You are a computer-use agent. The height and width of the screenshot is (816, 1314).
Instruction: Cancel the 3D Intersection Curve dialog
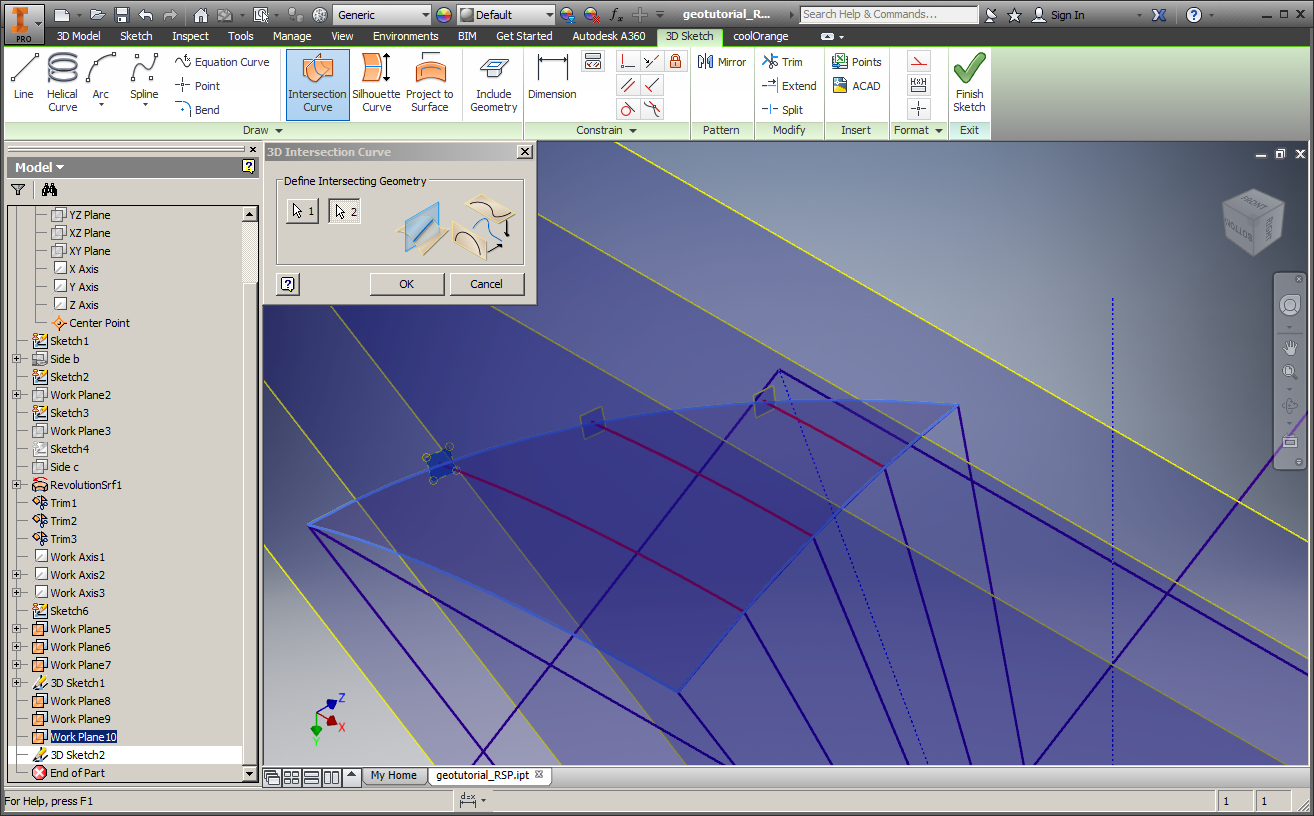tap(487, 284)
